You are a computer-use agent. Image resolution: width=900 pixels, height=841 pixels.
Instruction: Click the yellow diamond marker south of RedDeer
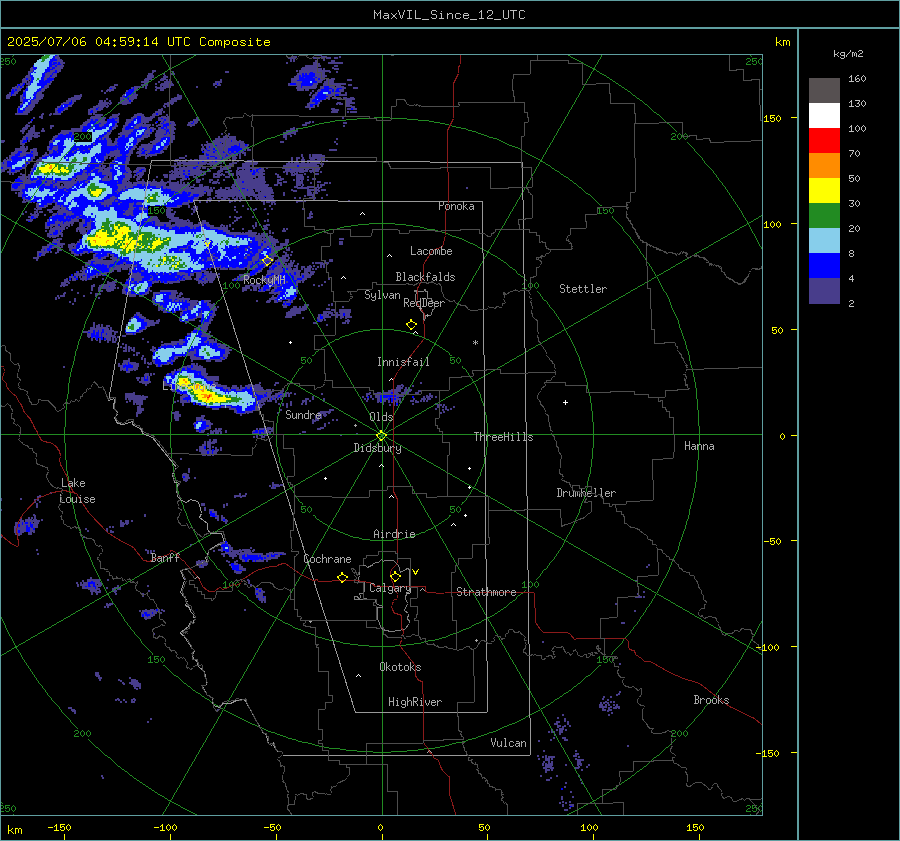point(412,325)
